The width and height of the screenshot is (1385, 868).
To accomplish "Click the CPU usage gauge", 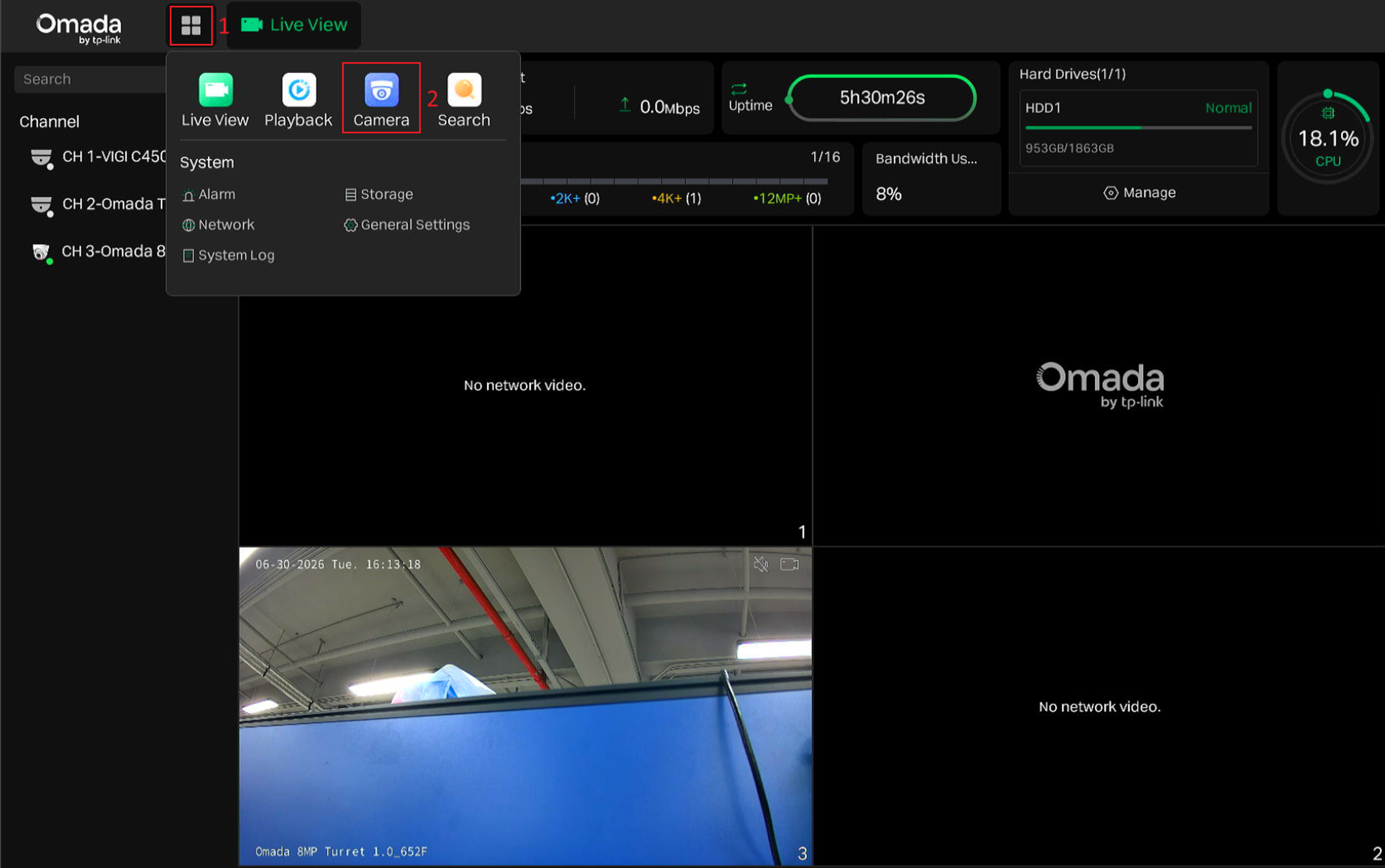I will [x=1328, y=138].
